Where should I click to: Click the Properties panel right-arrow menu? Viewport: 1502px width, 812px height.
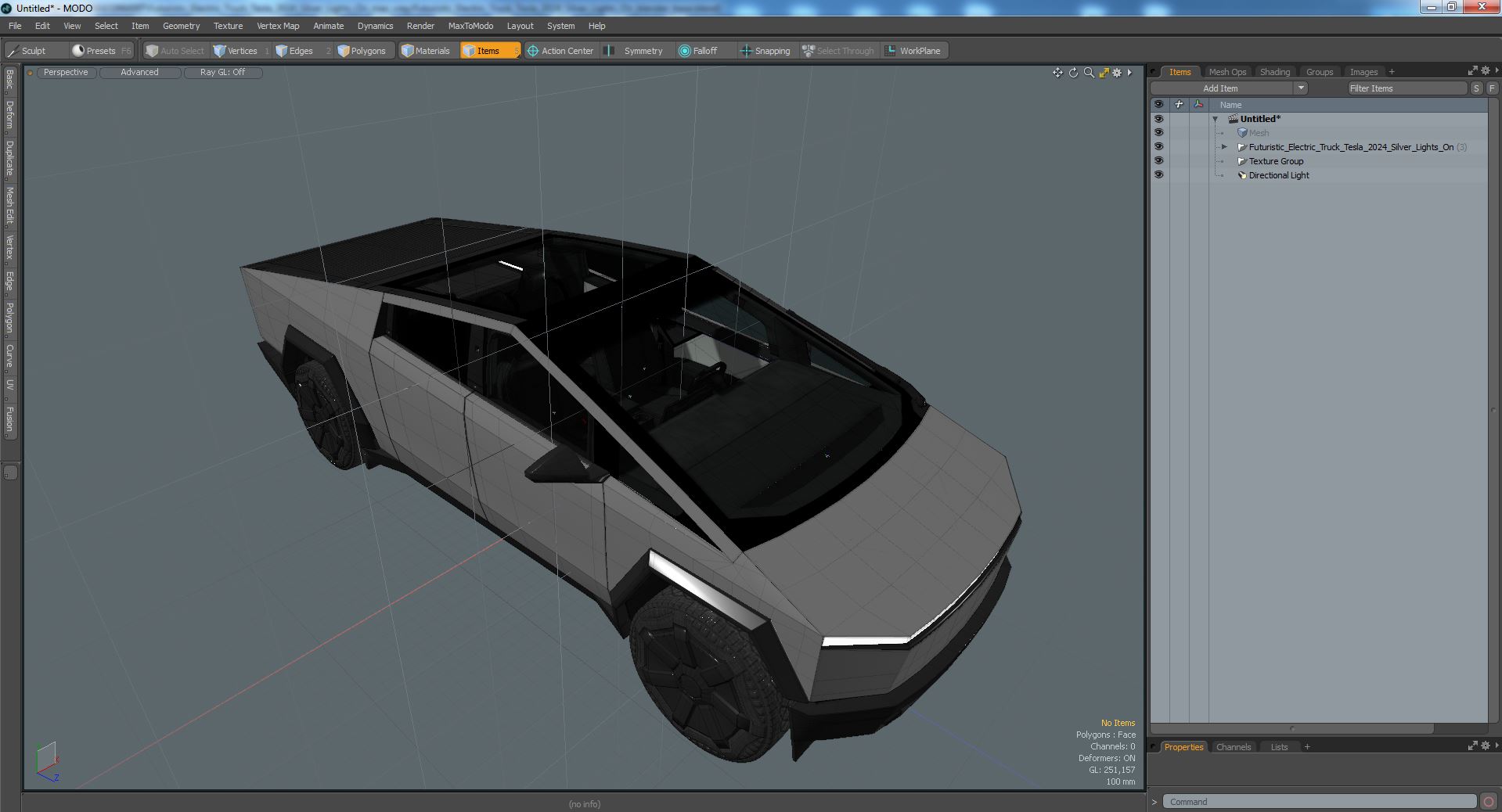[x=1497, y=746]
